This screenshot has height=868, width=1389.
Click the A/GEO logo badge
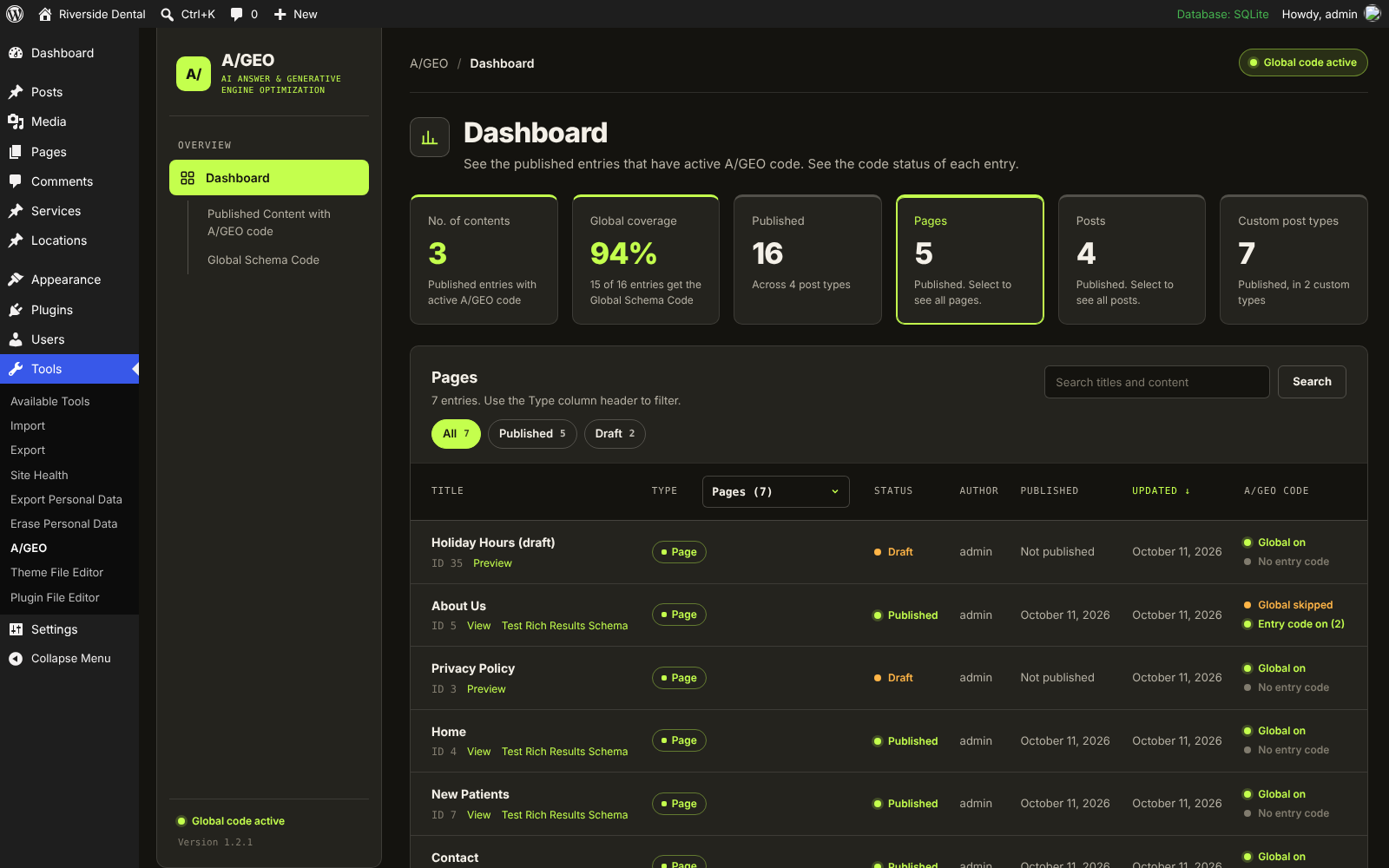click(x=194, y=74)
